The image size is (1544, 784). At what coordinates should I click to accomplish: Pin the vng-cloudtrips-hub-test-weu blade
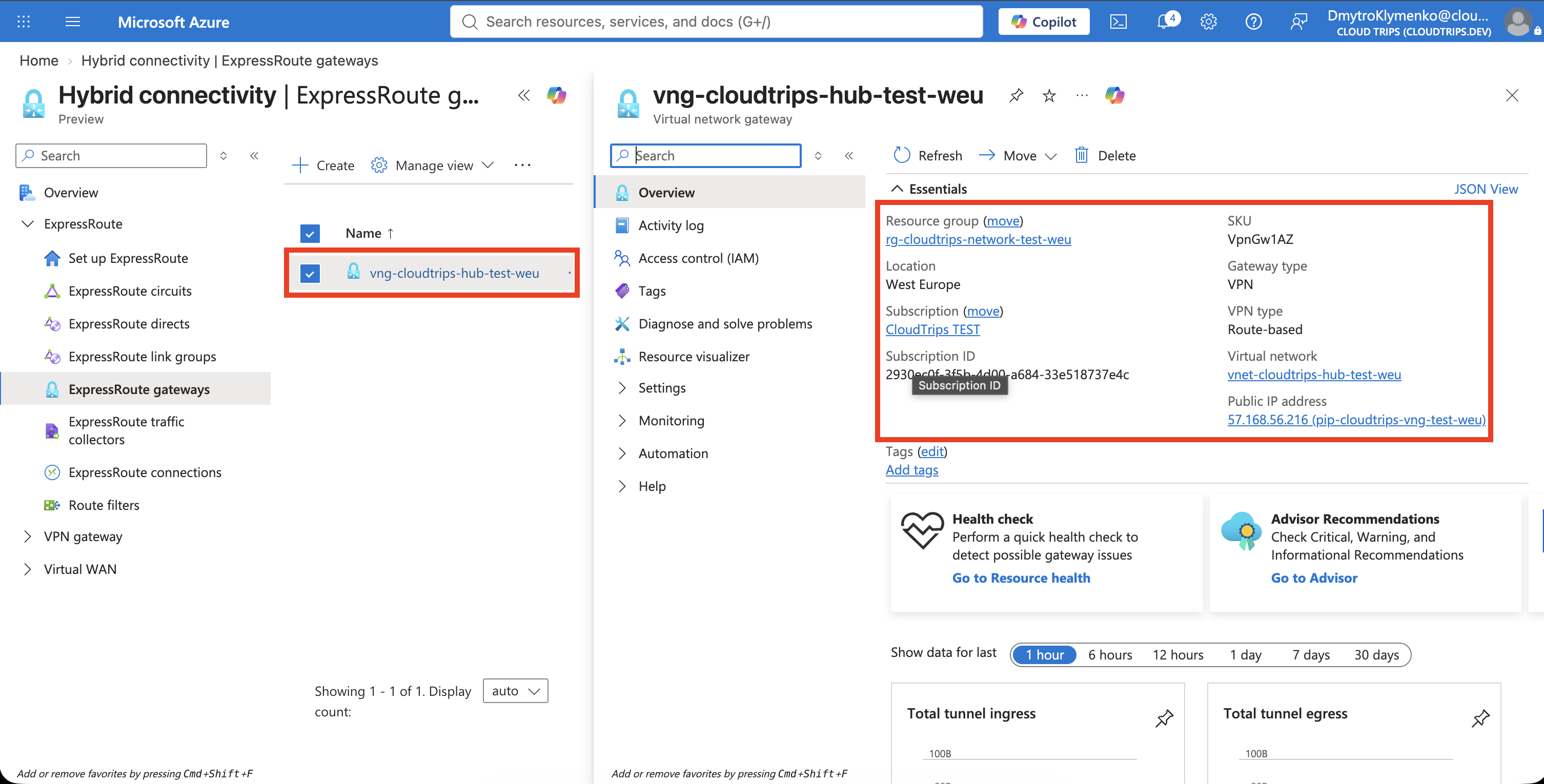pos(1016,95)
